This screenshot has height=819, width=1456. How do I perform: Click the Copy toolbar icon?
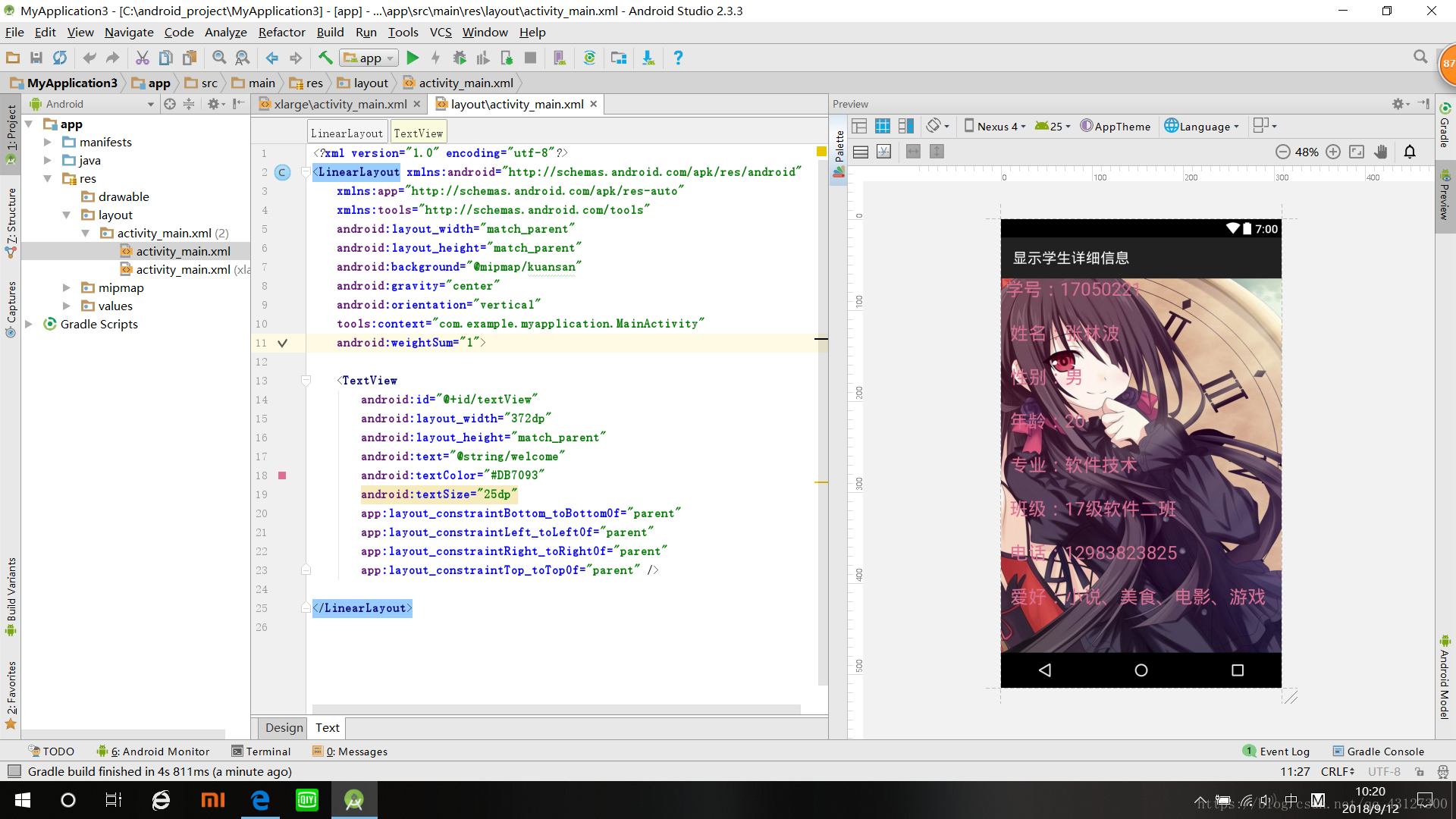coord(166,58)
